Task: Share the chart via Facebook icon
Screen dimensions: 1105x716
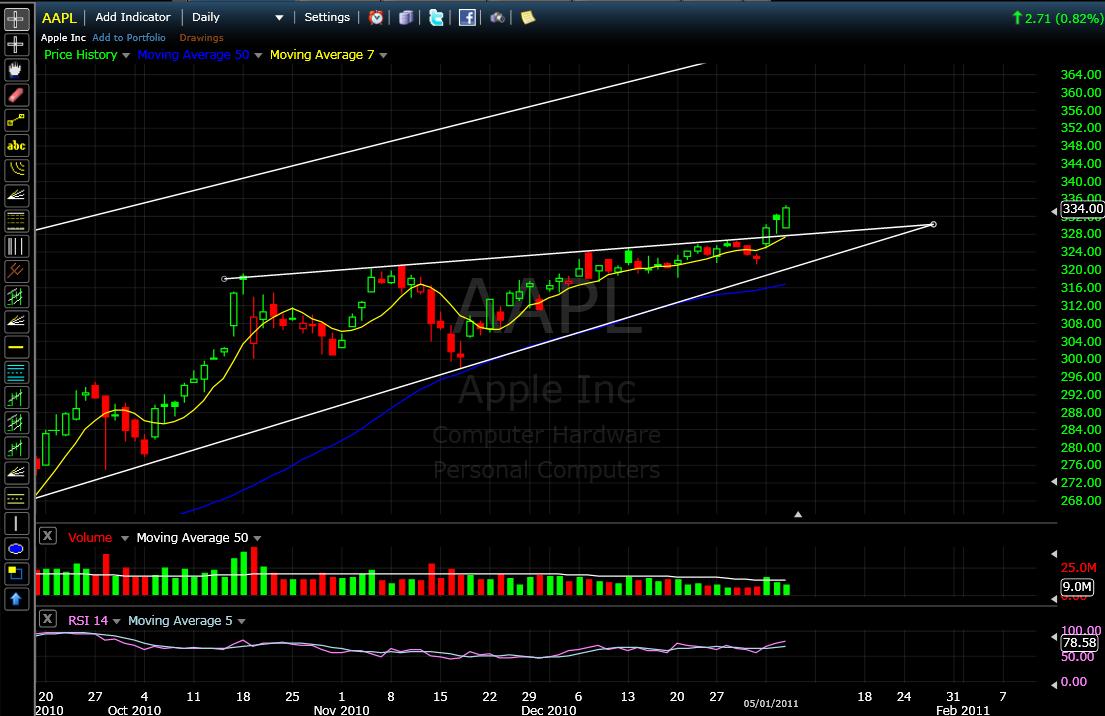Action: pos(467,18)
